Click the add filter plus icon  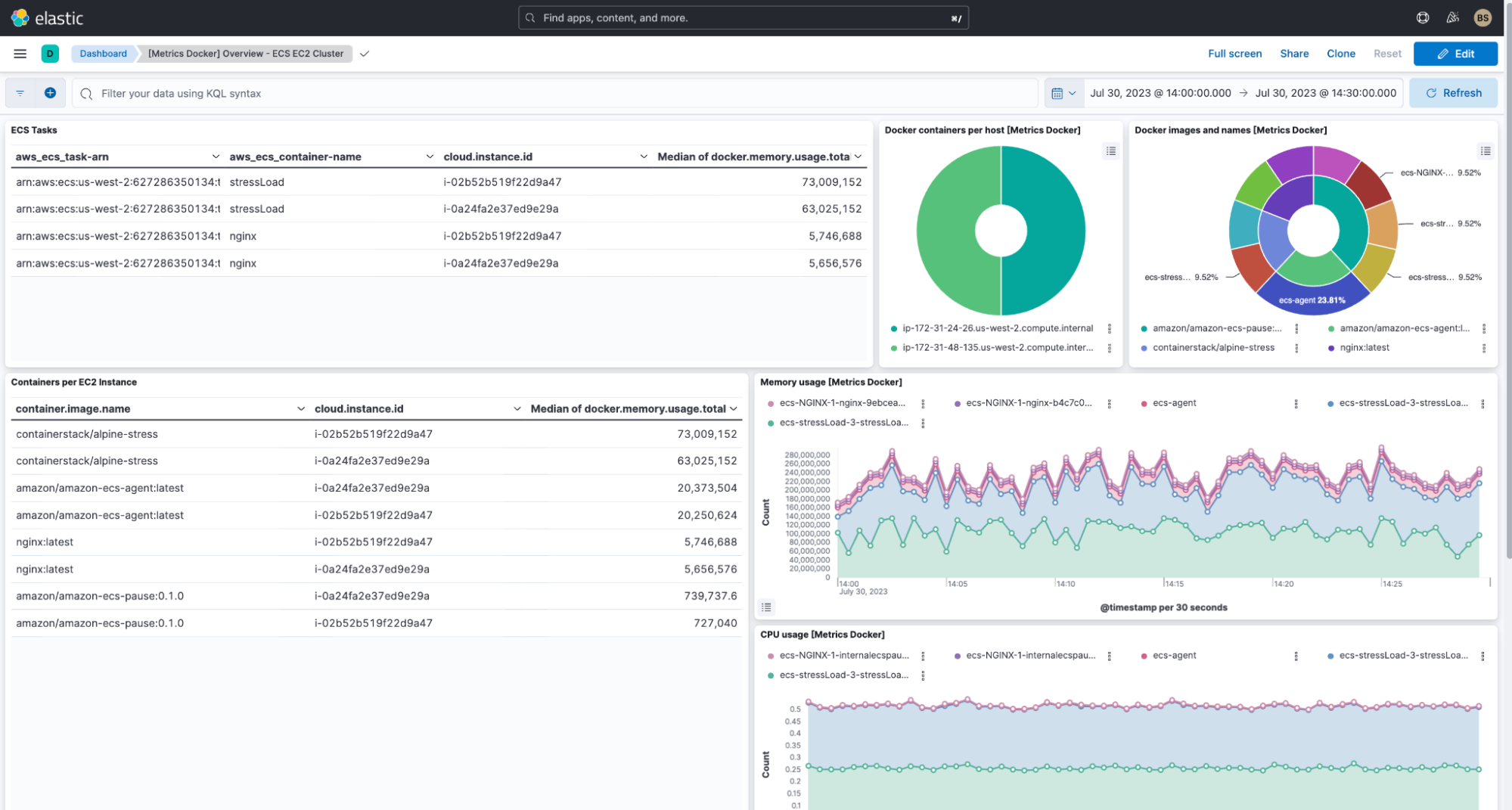click(50, 93)
